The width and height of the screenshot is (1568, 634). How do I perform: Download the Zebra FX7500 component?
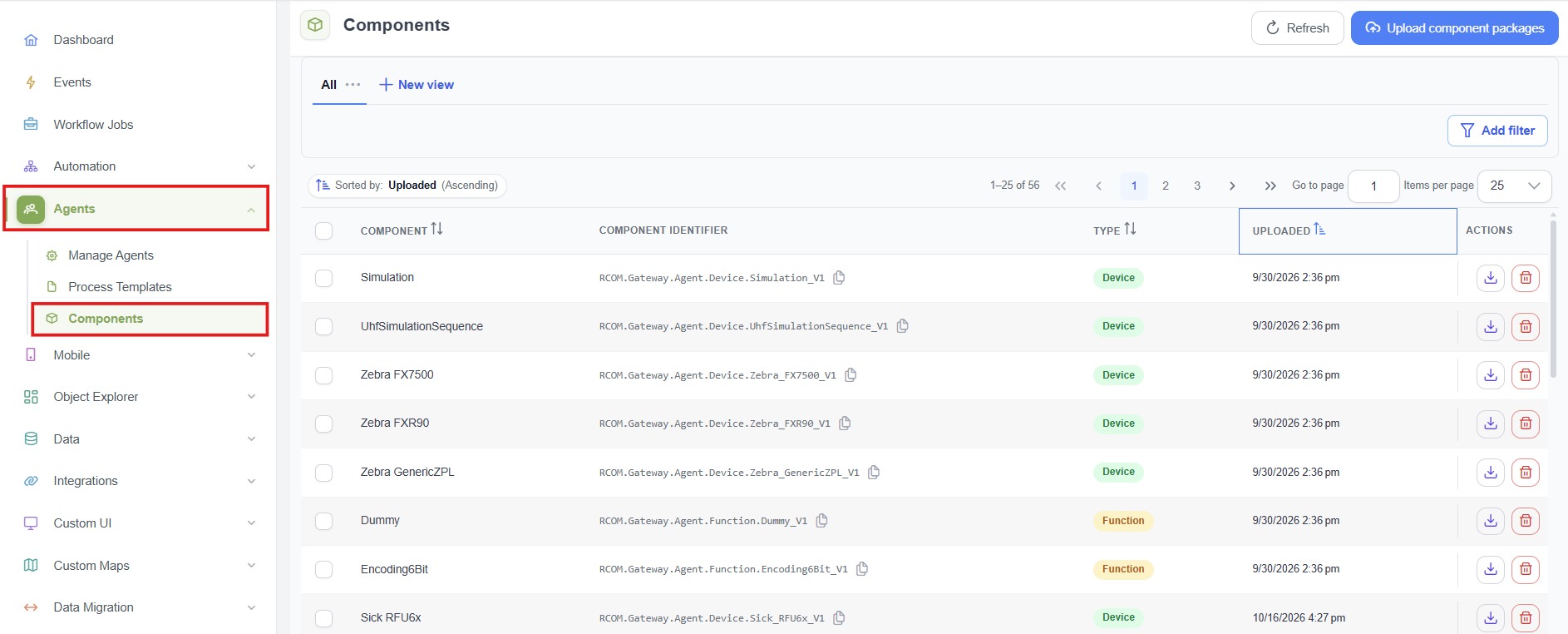pos(1491,375)
